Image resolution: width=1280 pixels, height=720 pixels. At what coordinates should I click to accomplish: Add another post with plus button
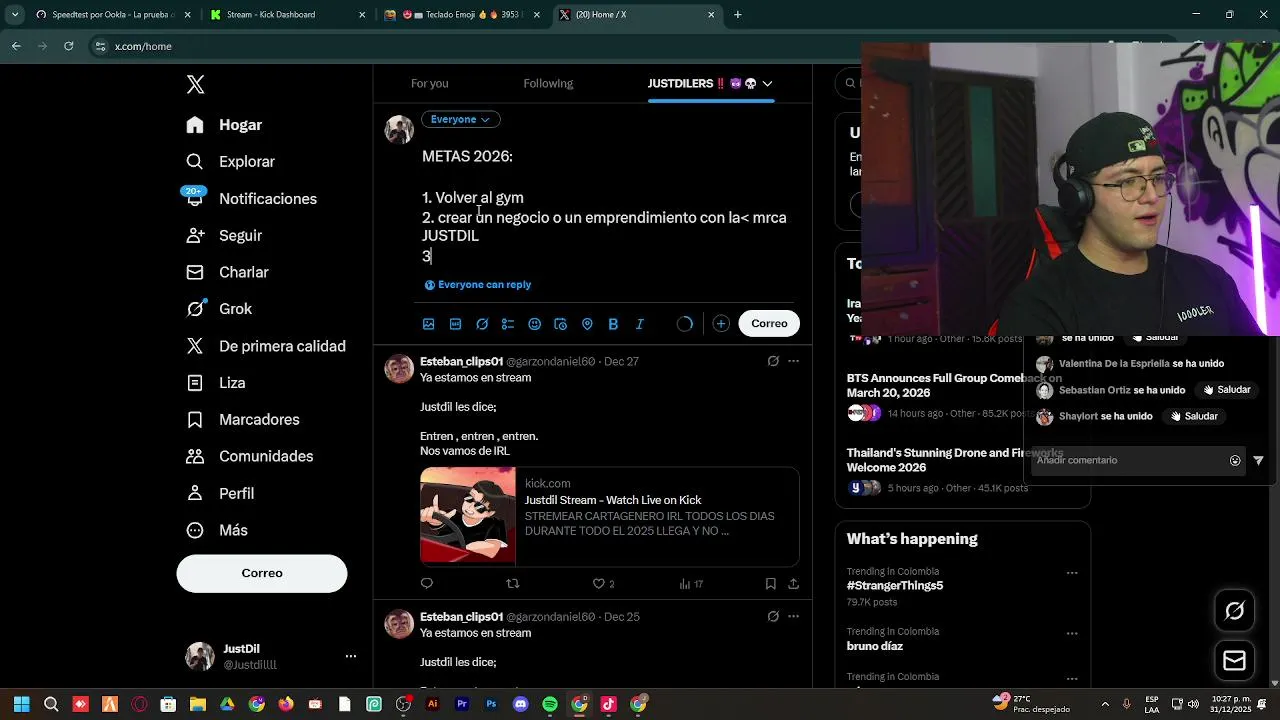721,323
